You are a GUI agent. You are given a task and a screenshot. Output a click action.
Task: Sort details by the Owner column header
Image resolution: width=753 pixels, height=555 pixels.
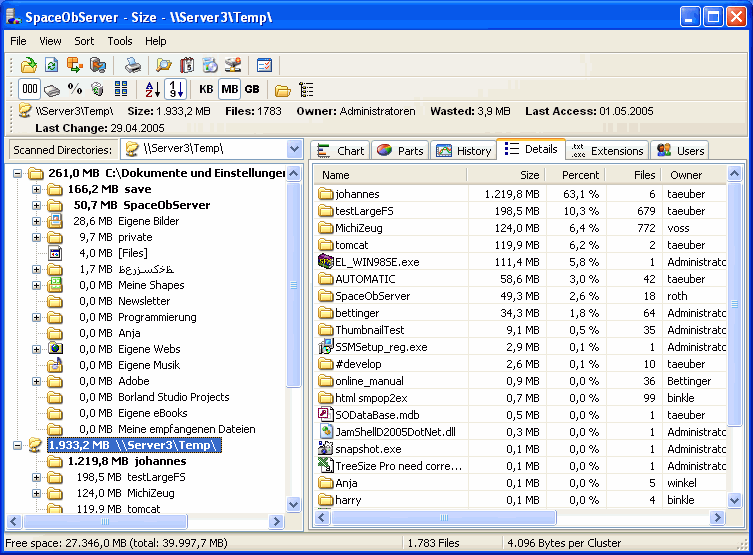pos(693,175)
